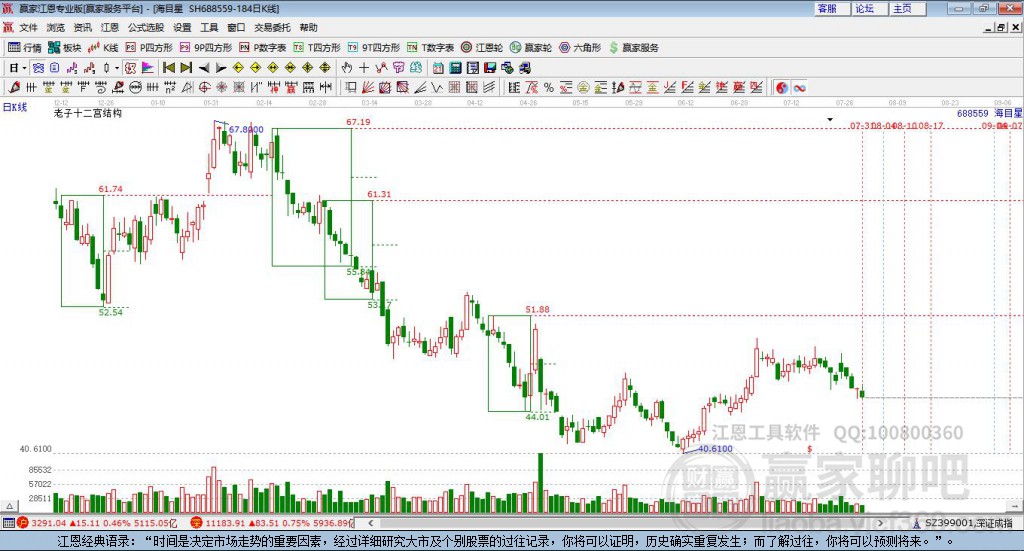The height and width of the screenshot is (551, 1024).
Task: Select the spiral drawing tool
Action: click(x=101, y=87)
